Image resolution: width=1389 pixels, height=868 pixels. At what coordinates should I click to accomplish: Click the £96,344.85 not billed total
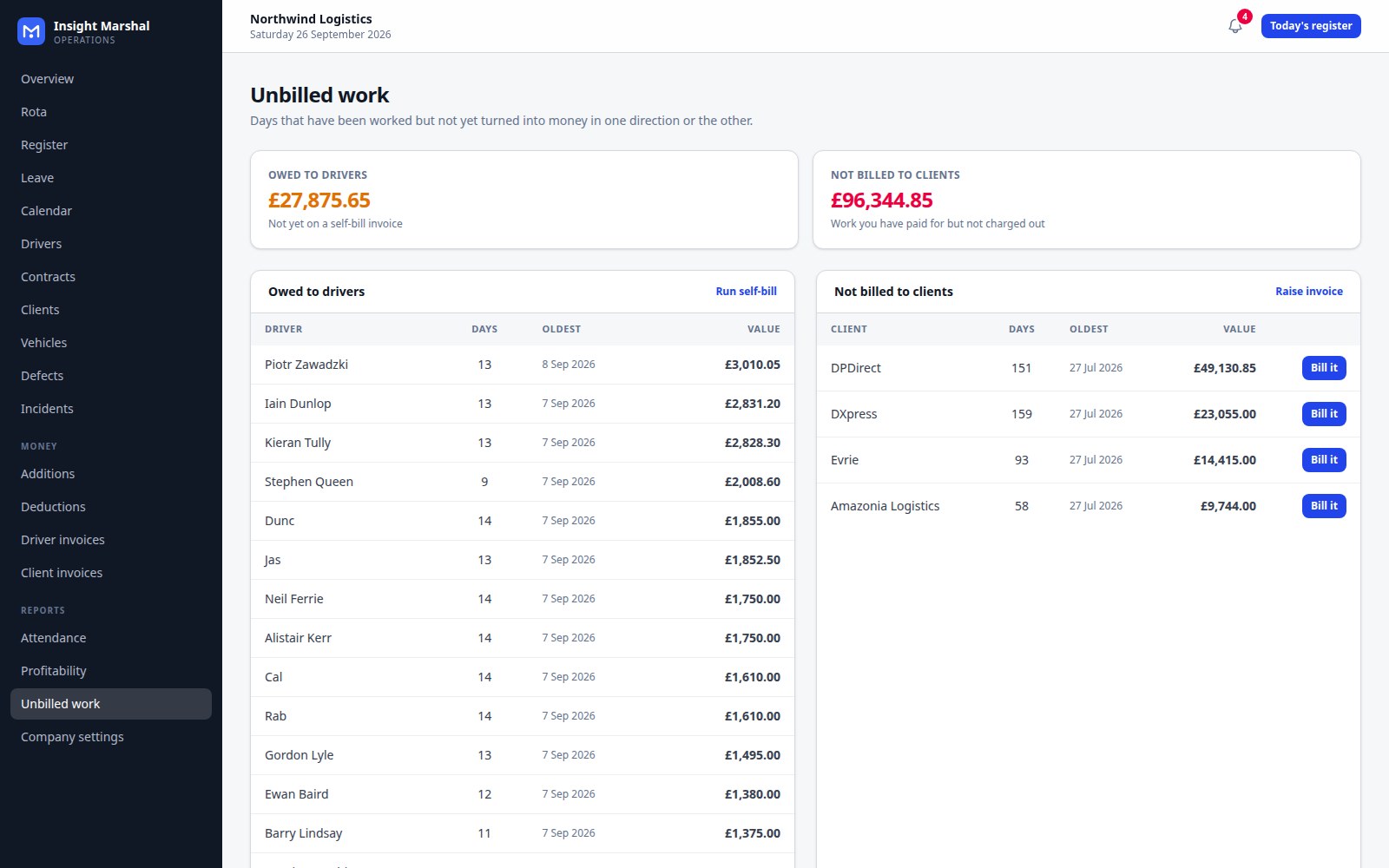881,201
